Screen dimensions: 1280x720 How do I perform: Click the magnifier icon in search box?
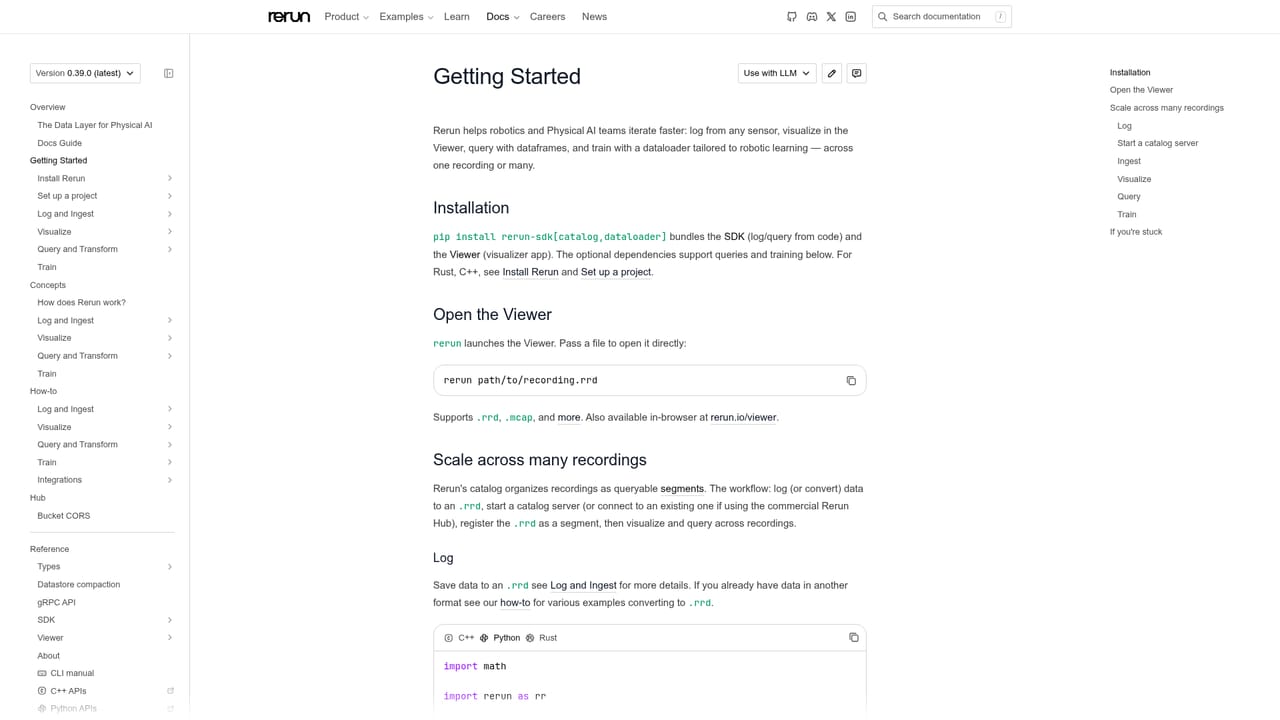[883, 17]
